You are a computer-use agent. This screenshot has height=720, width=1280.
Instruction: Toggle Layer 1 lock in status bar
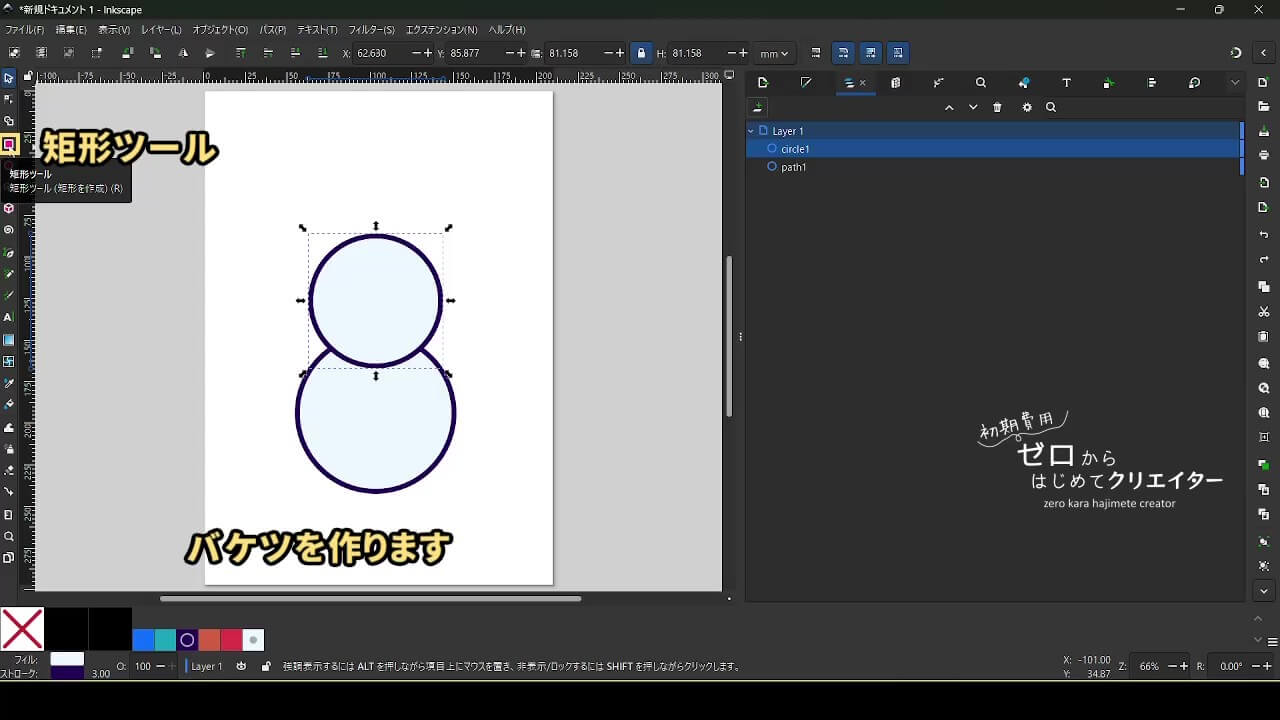(x=266, y=666)
